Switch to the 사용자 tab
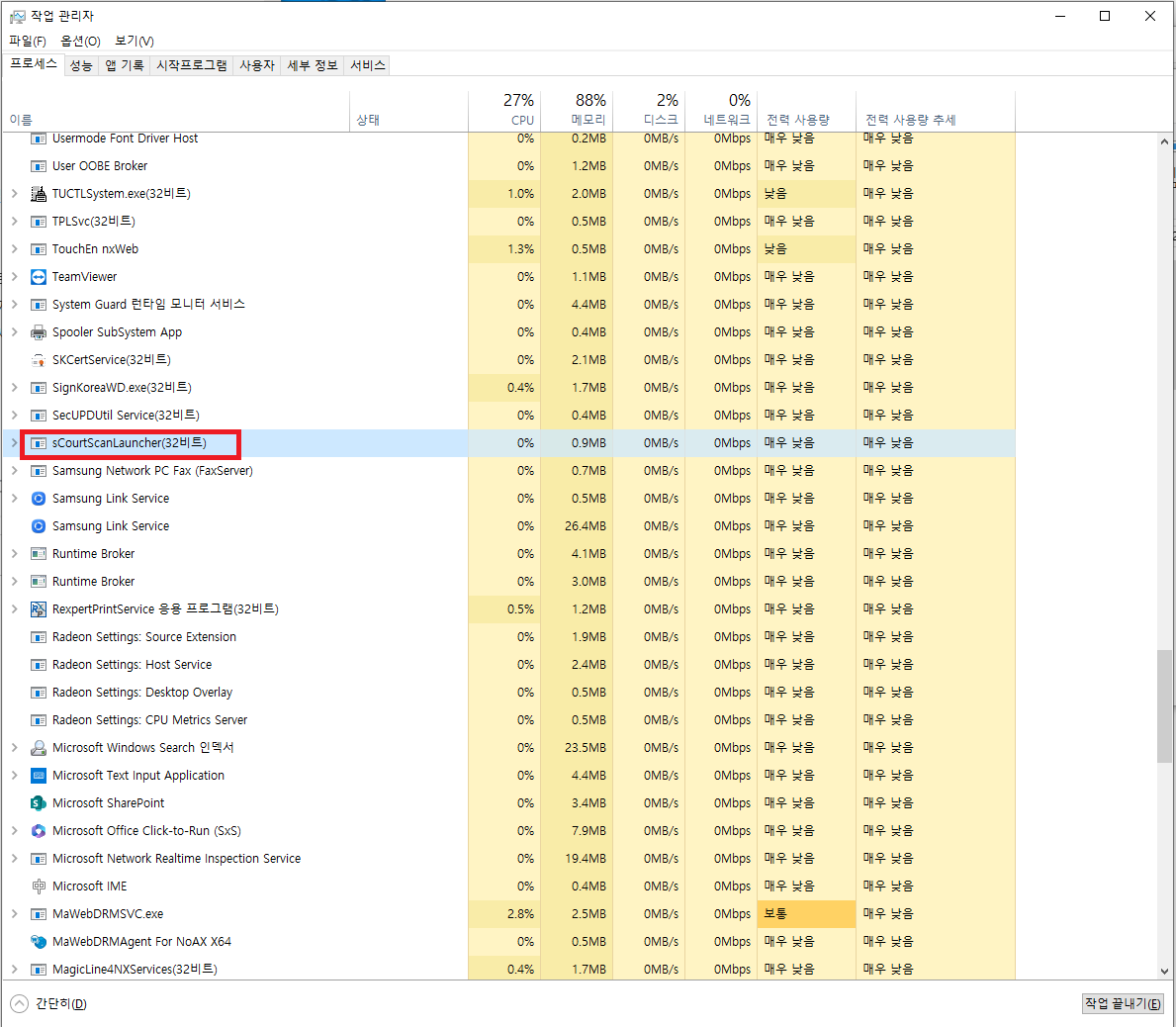This screenshot has height=1027, width=1176. point(257,66)
